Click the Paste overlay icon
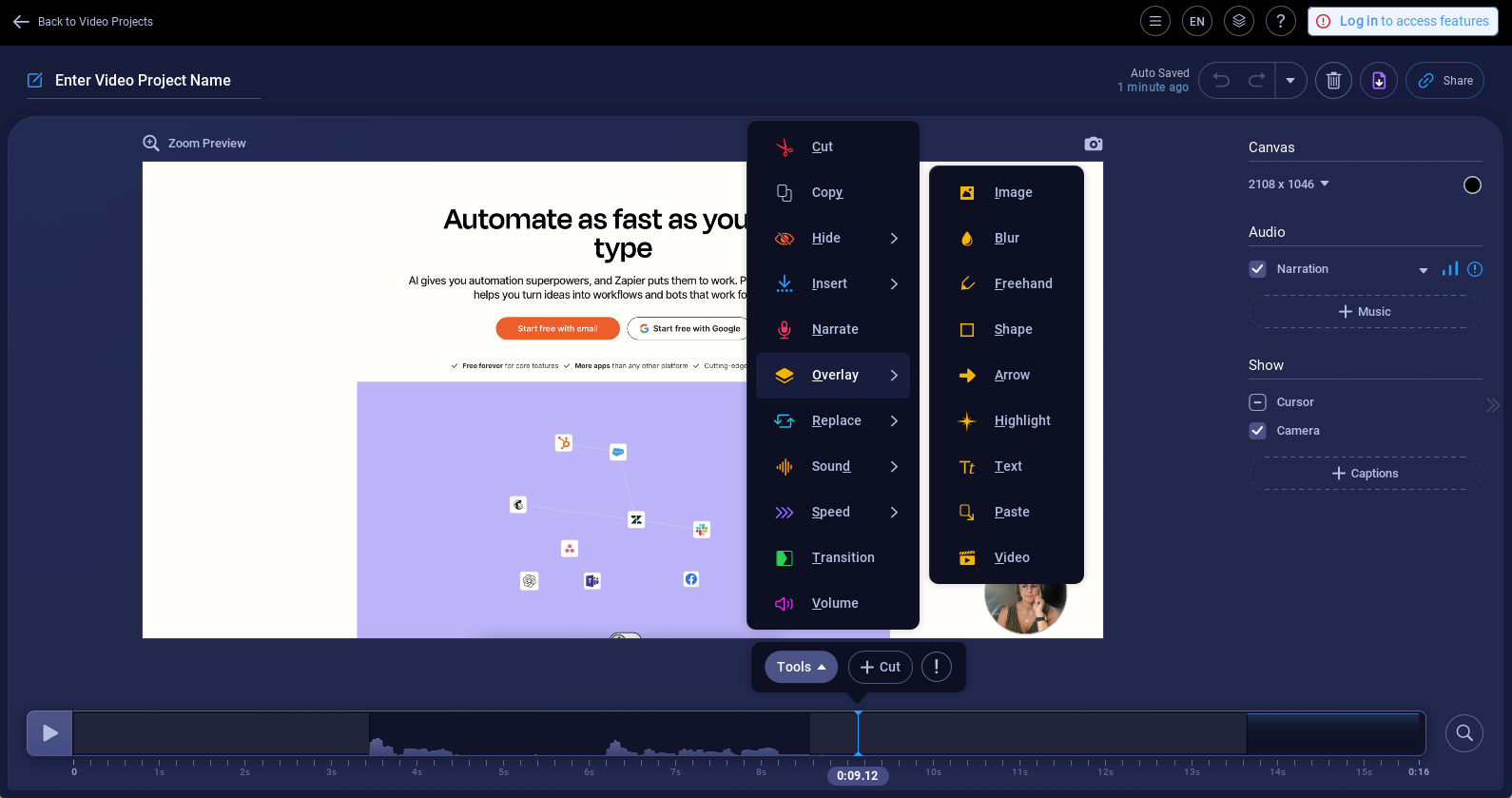The height and width of the screenshot is (798, 1512). (967, 512)
